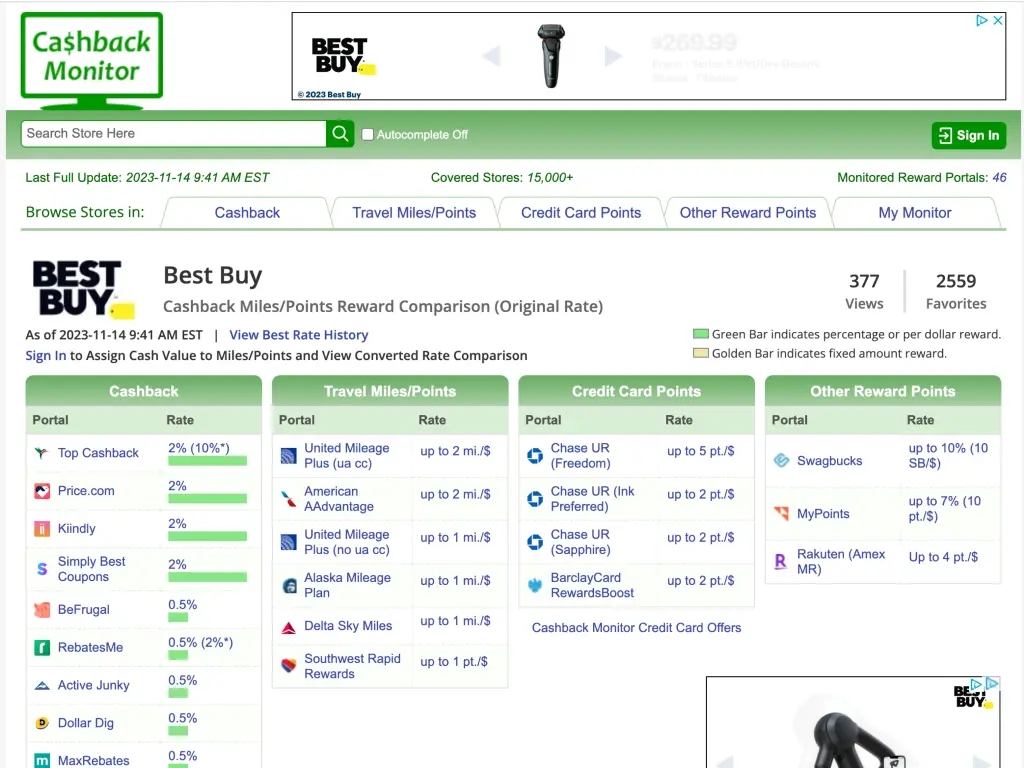Click the United Mileage Plus (ua cc) icon
Screen dimensions: 1024x768
pyautogui.click(x=289, y=456)
